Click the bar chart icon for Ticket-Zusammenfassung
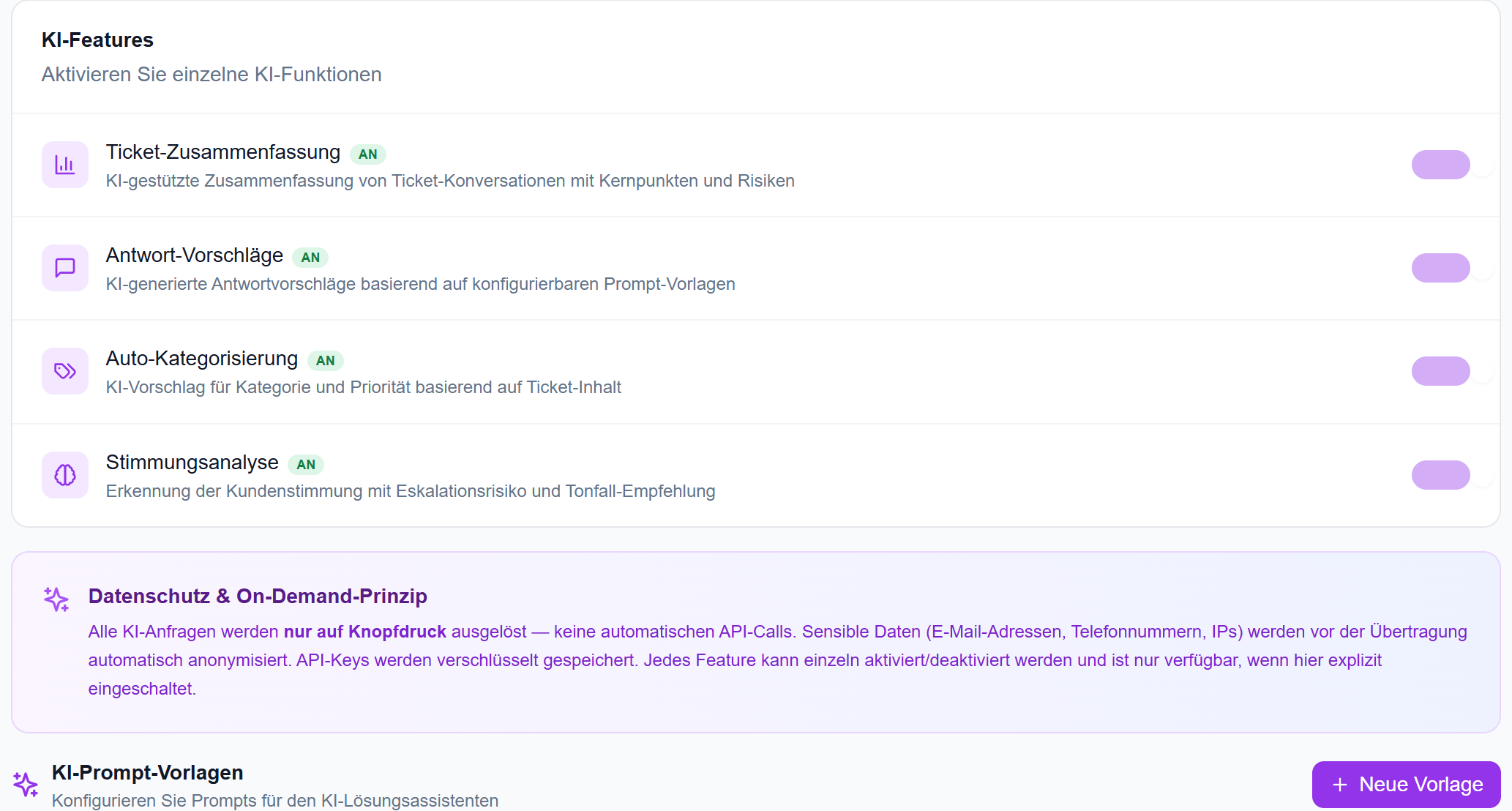The height and width of the screenshot is (811, 1512). 64,165
